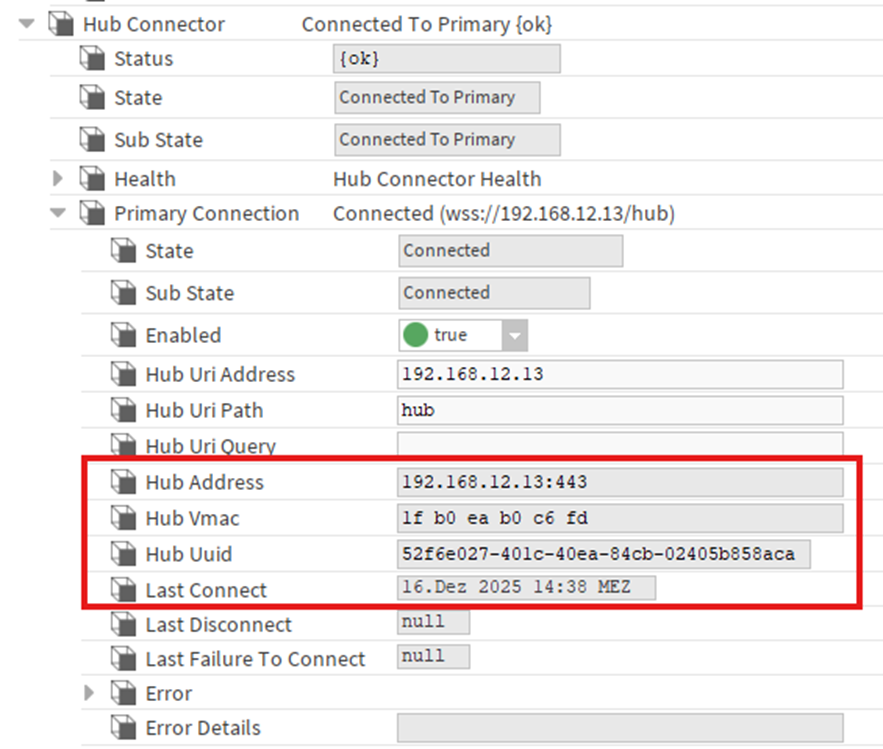Click the Hub Uri Path field containing hub
The image size is (883, 749).
(620, 411)
